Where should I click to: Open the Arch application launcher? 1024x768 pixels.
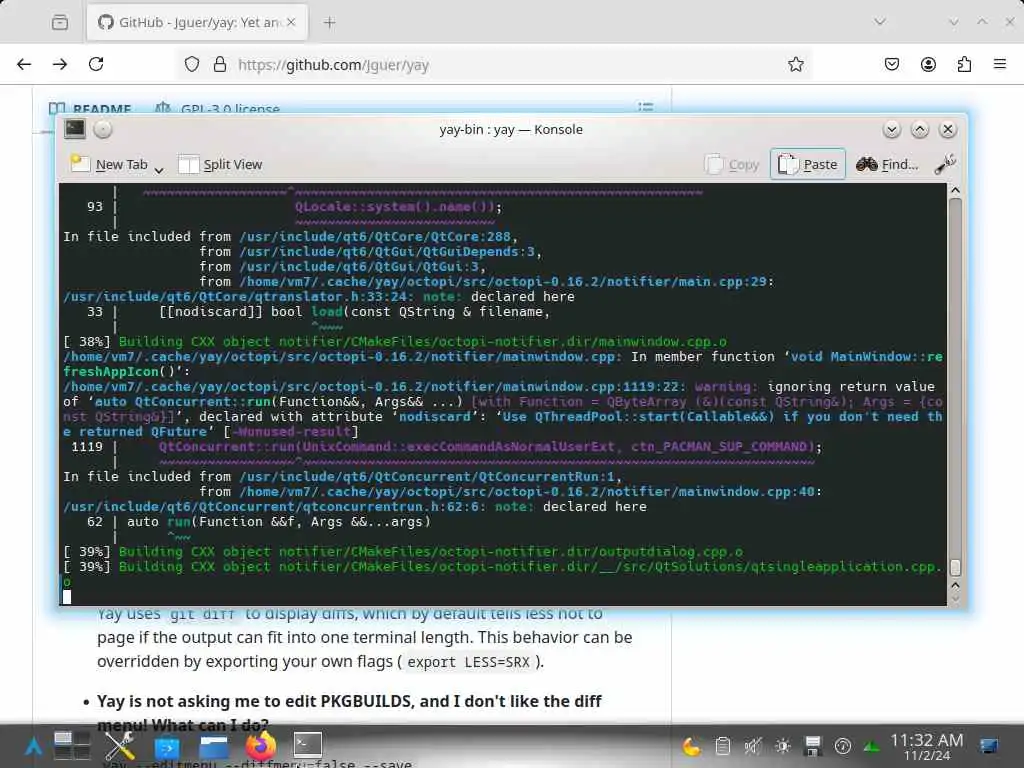[x=33, y=746]
